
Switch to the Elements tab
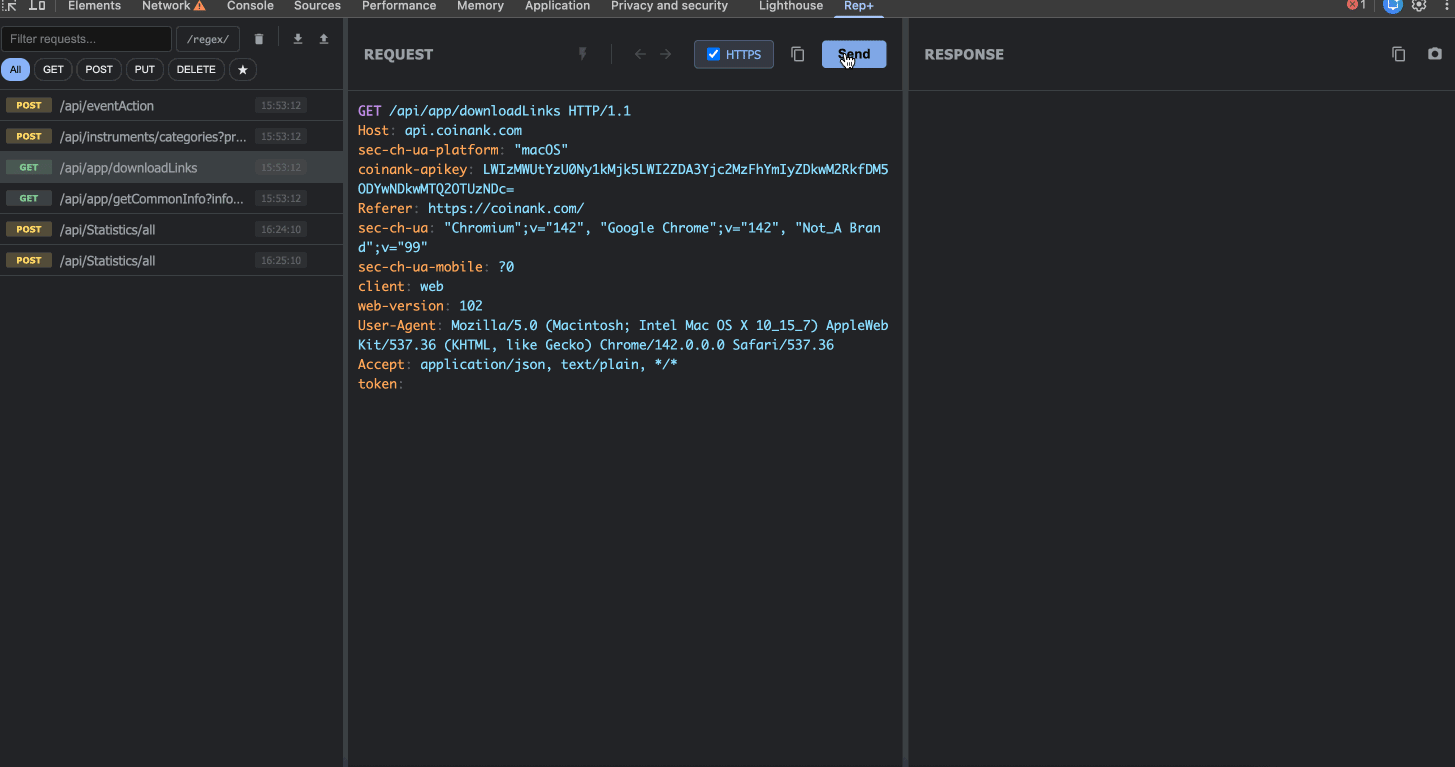(x=94, y=6)
